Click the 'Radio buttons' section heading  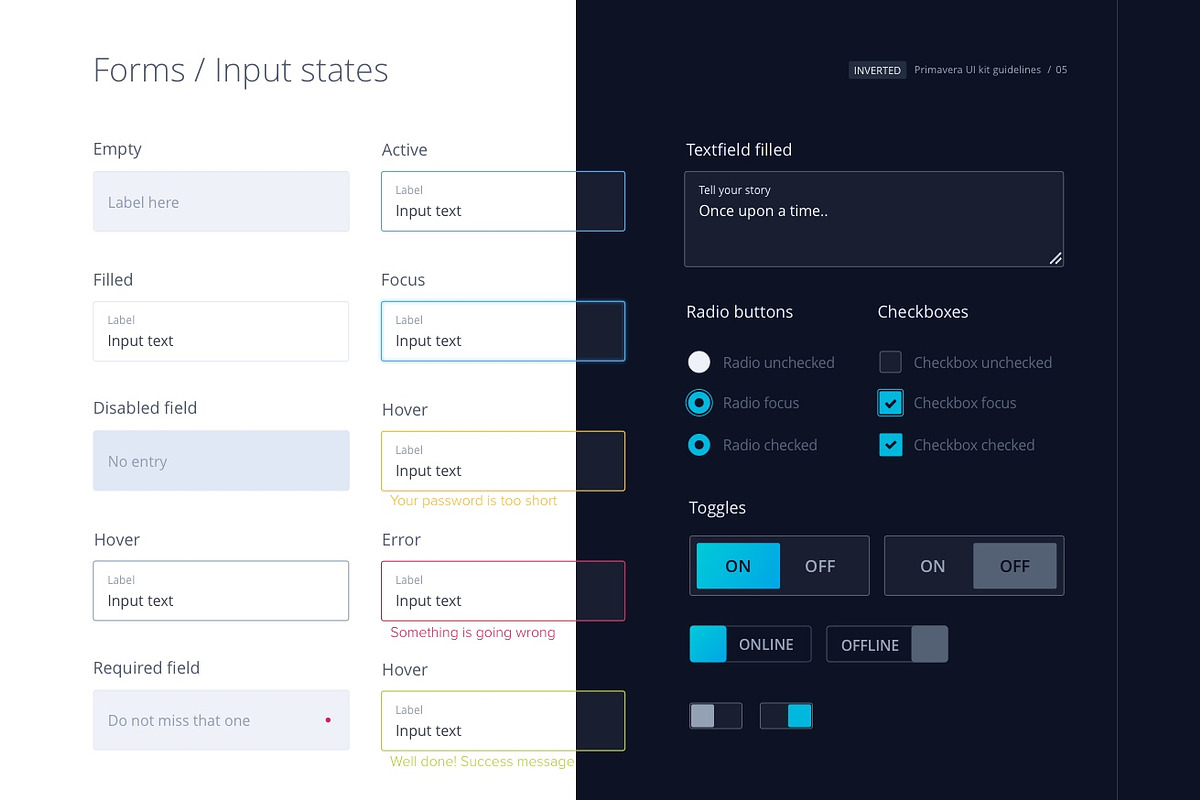(739, 312)
